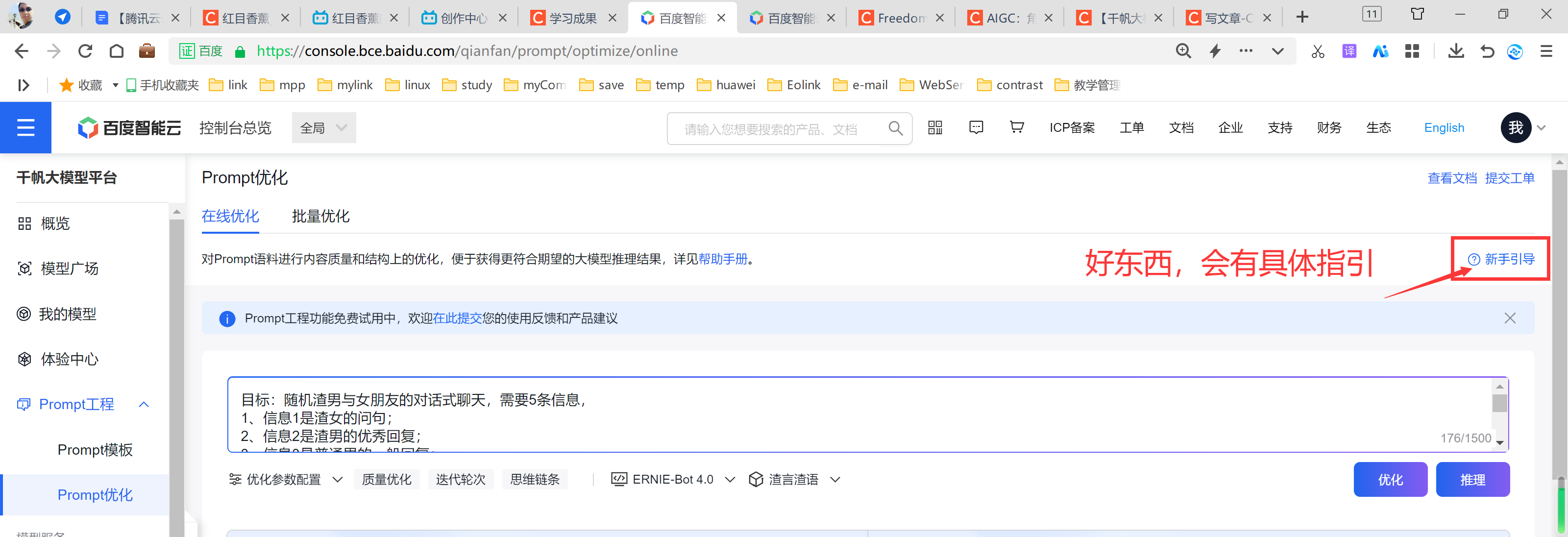Switch to the 批量优化 tab

(320, 216)
